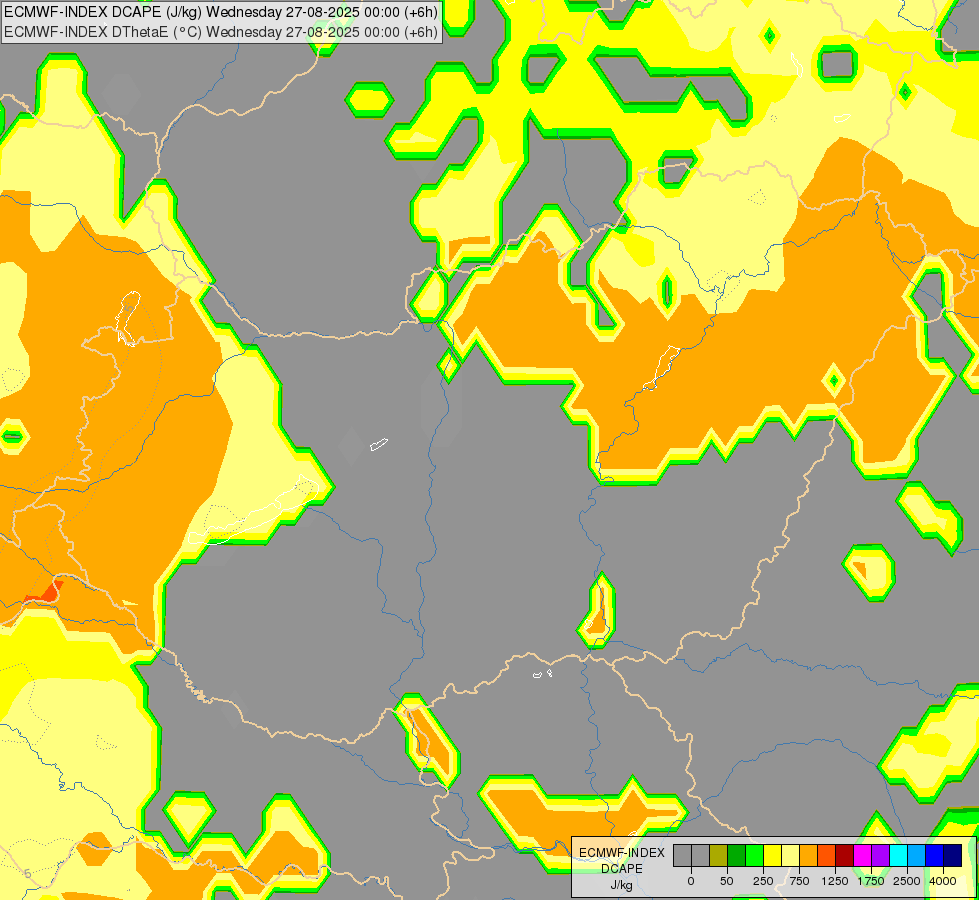The width and height of the screenshot is (979, 900).
Task: Click the legend value label 250
Action: pos(763,881)
